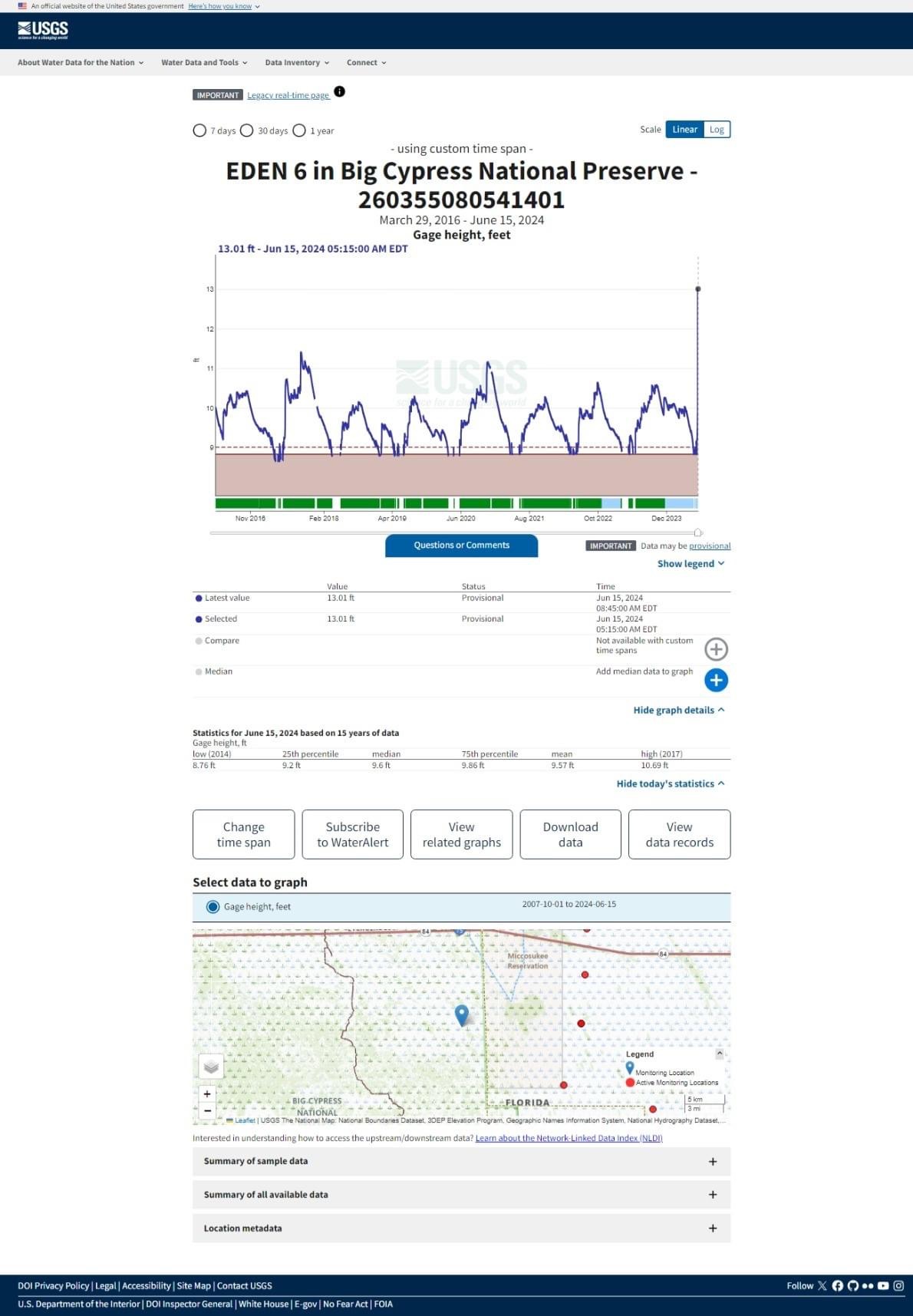This screenshot has width=913, height=1316.
Task: Expand the Location metadata section
Action: [x=461, y=1229]
